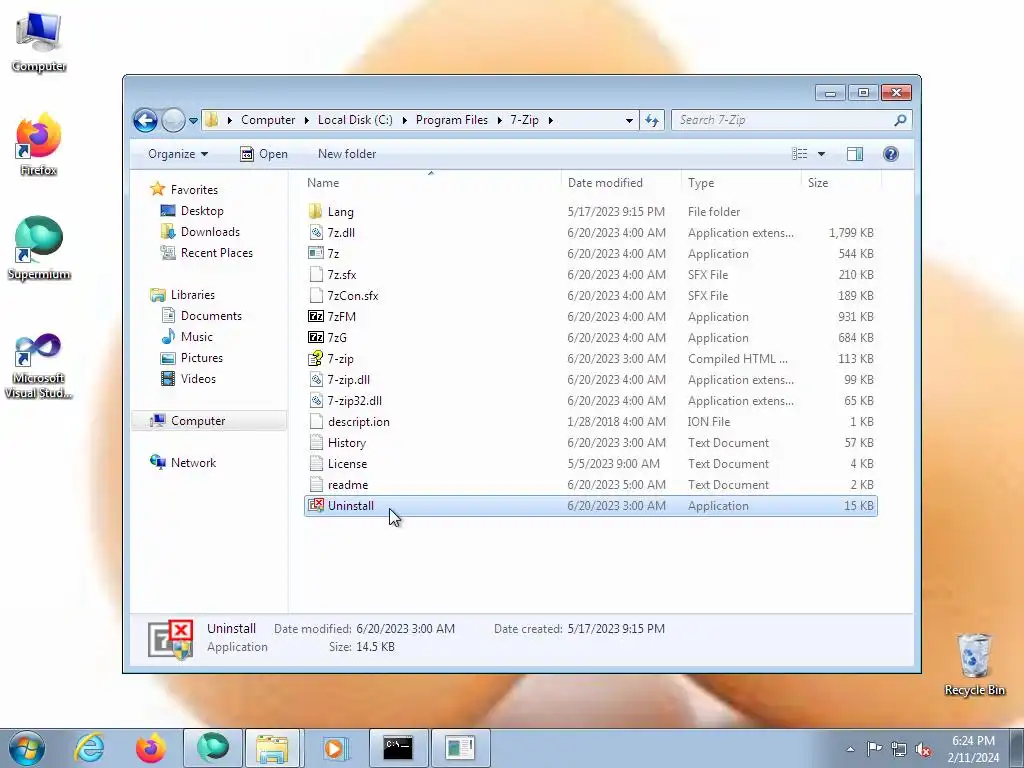Open the Recycle Bin

coord(974,664)
